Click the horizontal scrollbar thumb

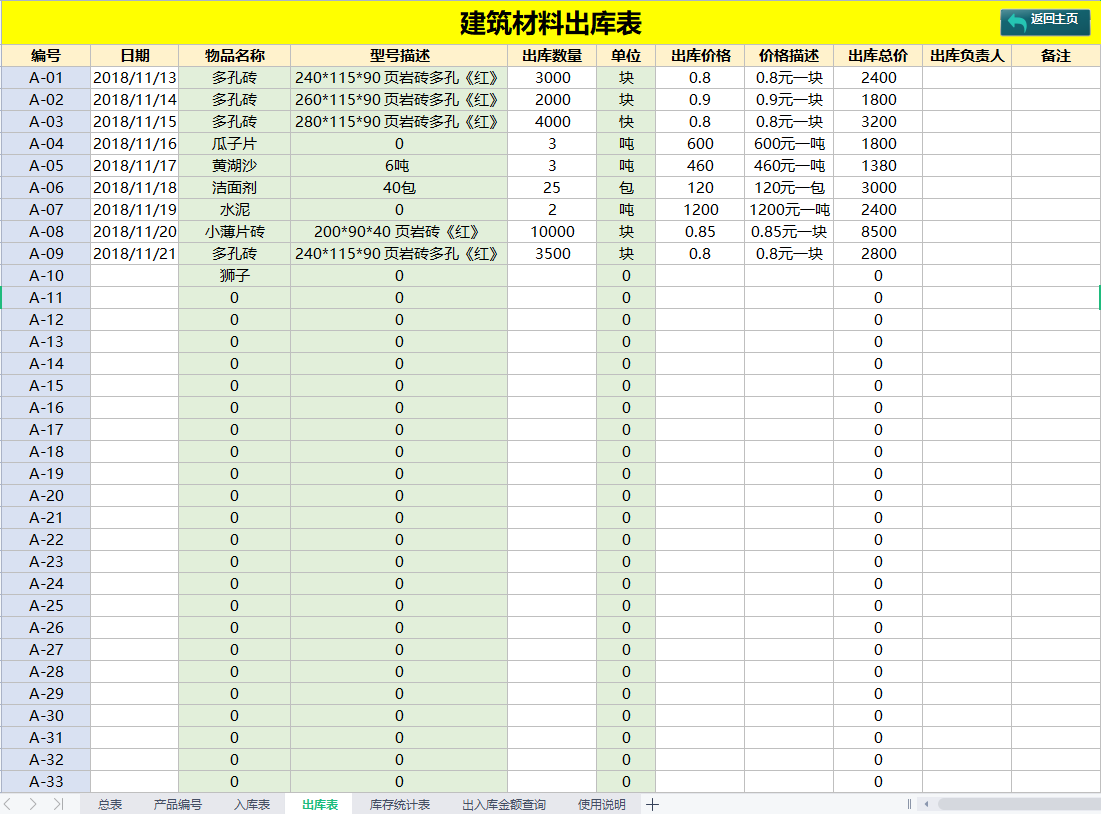tap(1019, 803)
